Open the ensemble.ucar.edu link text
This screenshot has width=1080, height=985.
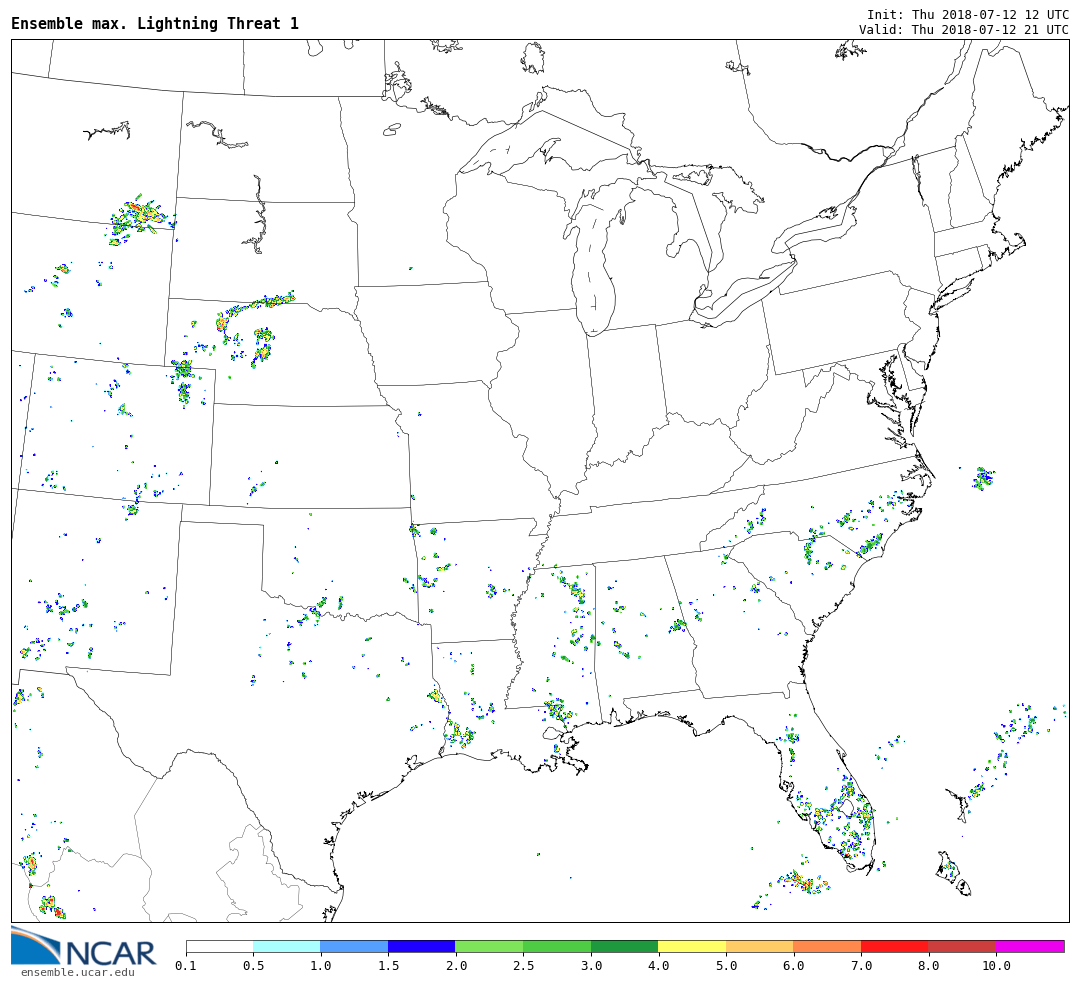click(78, 972)
